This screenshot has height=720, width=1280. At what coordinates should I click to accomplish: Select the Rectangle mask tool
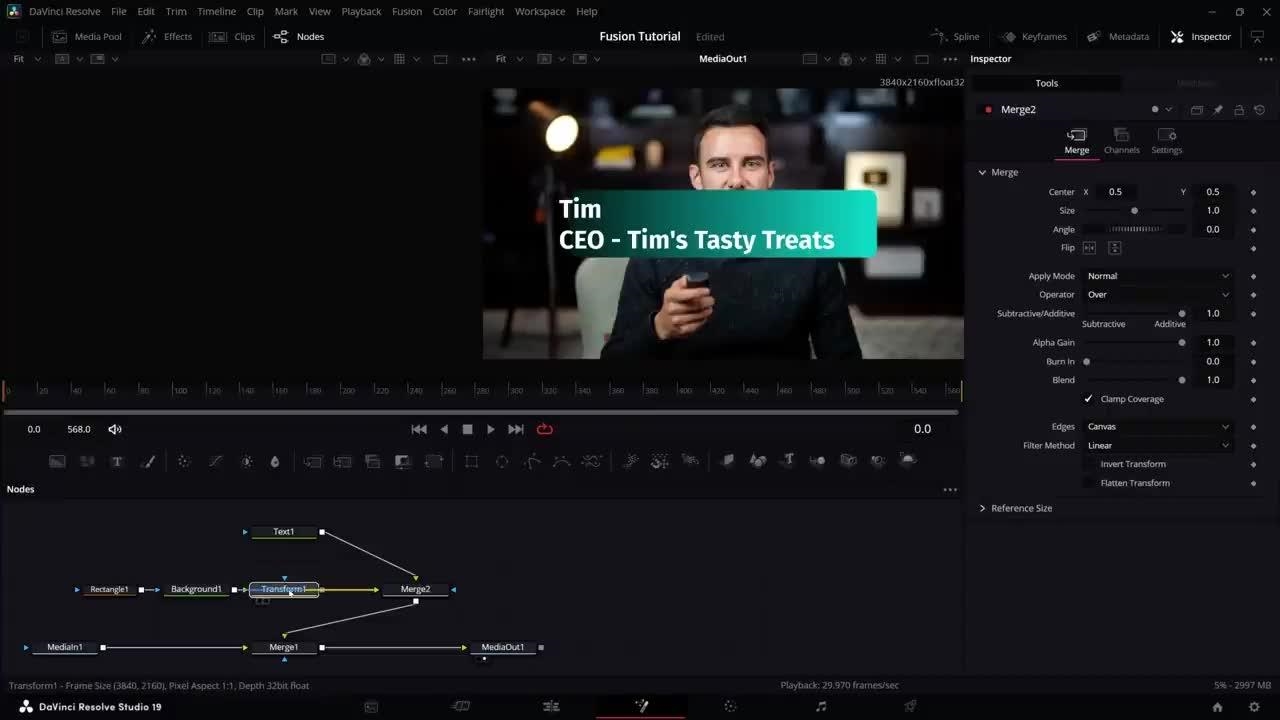click(471, 461)
